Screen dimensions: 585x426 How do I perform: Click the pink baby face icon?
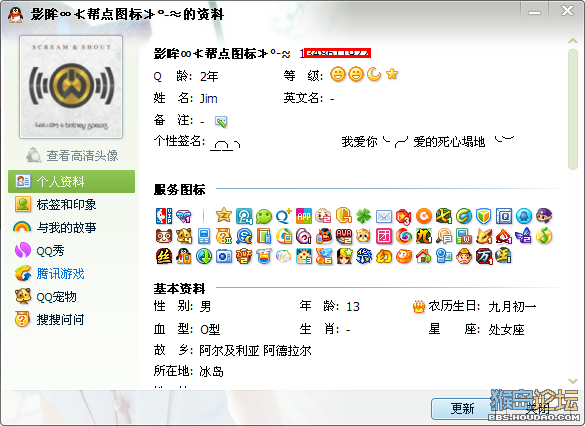tap(323, 216)
